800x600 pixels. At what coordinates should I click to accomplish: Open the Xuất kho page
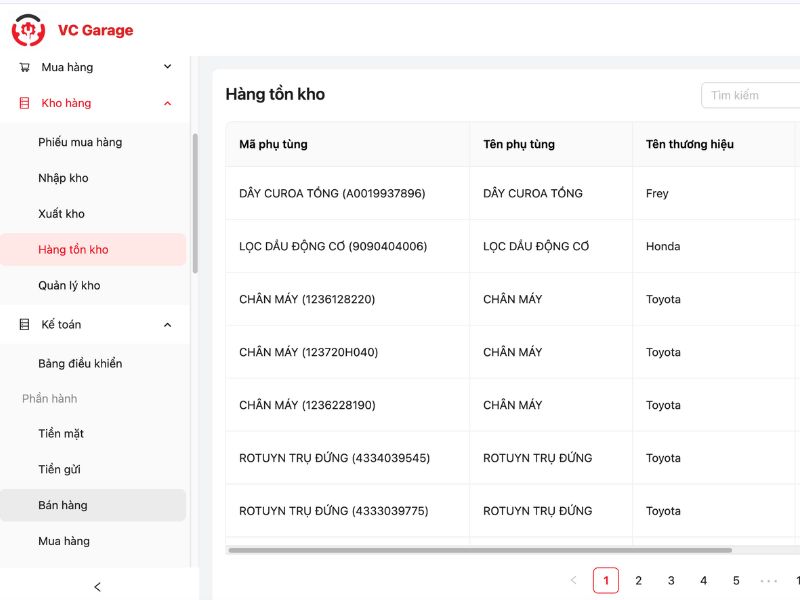click(x=61, y=214)
